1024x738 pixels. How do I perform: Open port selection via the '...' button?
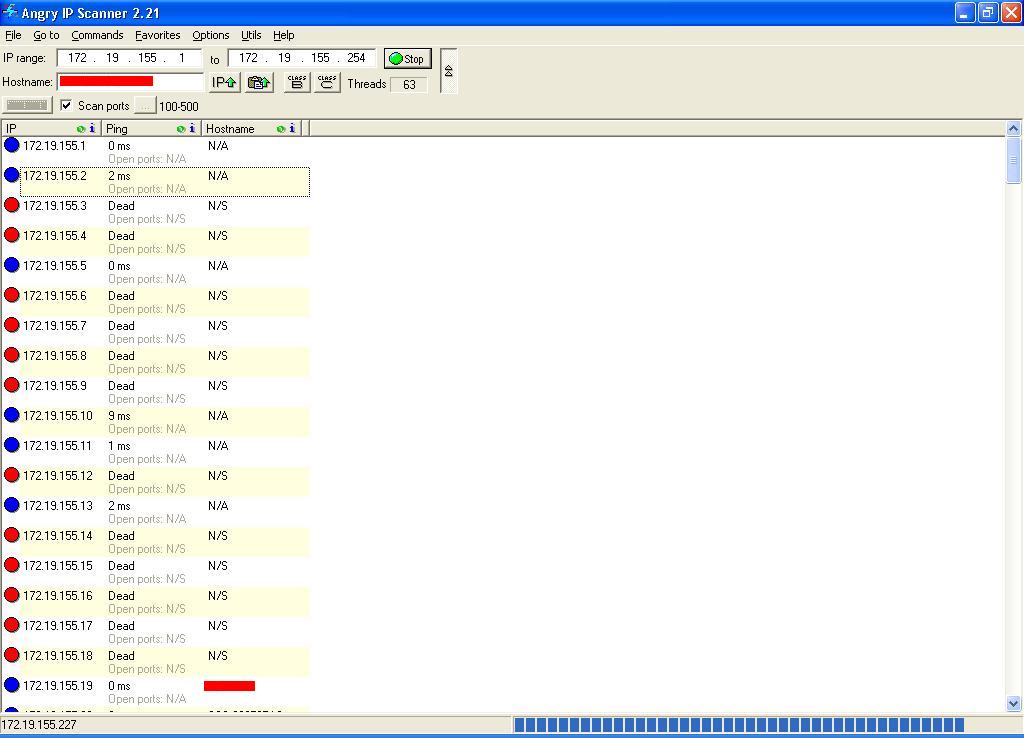145,106
